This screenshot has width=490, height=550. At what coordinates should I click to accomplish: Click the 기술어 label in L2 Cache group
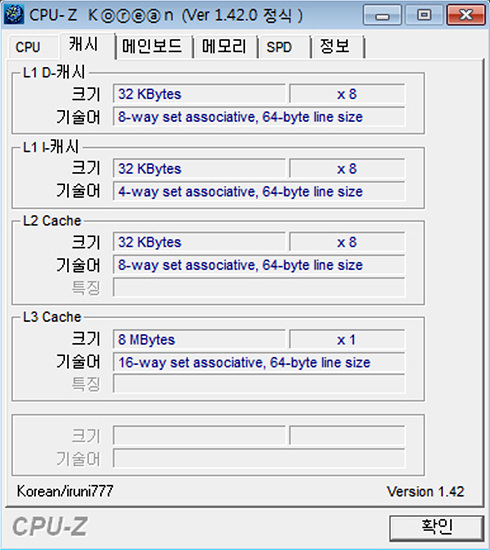tap(78, 265)
